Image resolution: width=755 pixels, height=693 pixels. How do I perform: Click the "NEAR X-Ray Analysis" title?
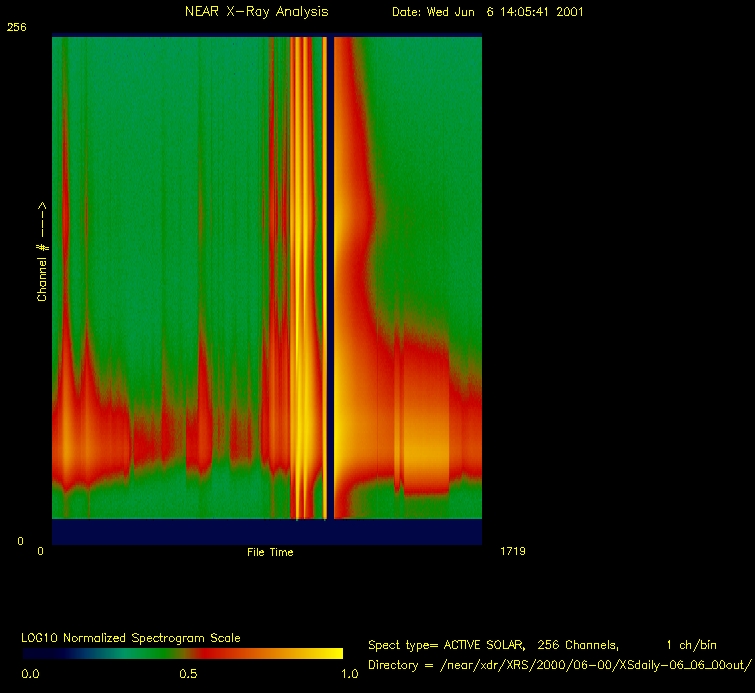point(256,12)
